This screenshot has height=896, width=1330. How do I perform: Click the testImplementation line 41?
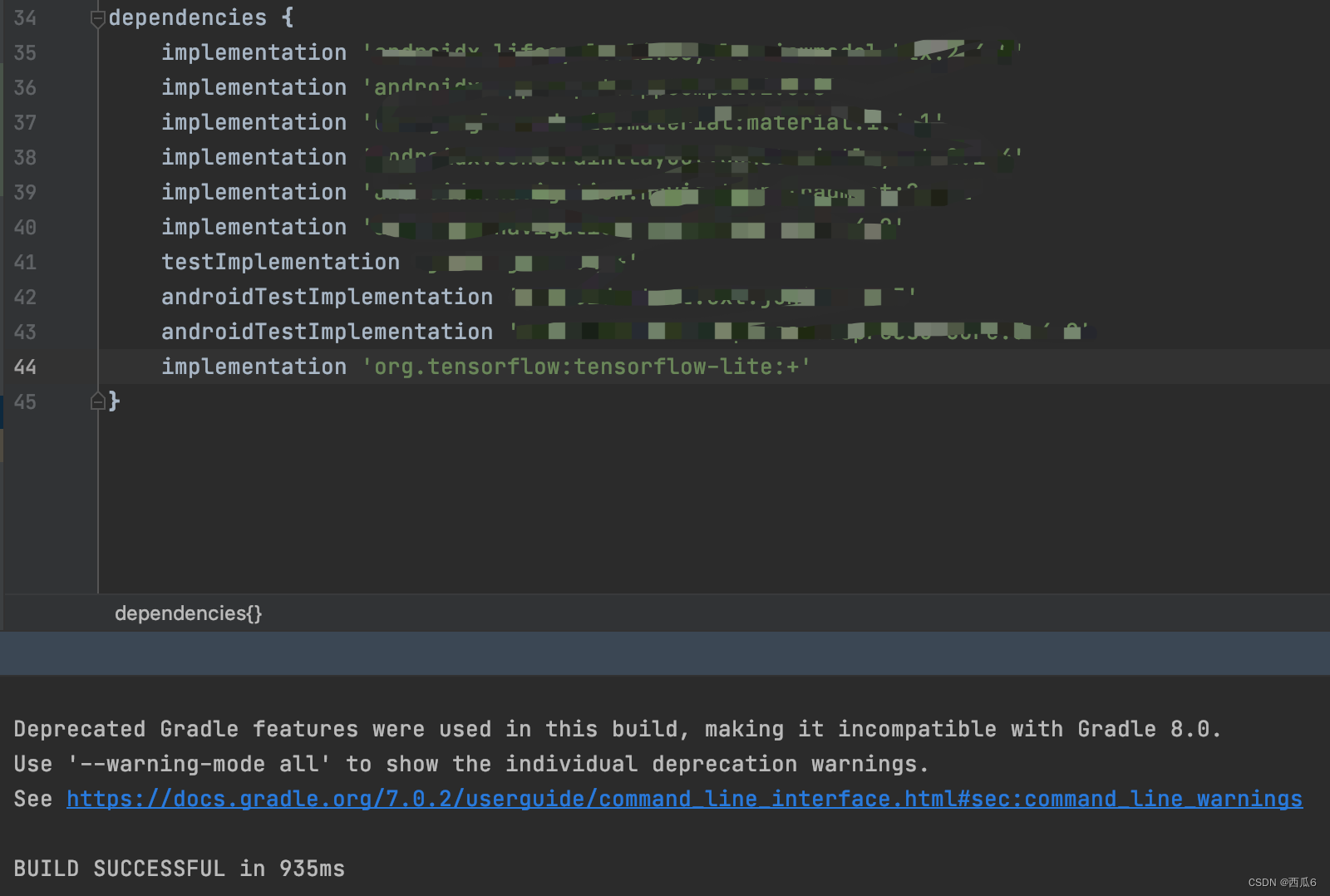(x=280, y=262)
